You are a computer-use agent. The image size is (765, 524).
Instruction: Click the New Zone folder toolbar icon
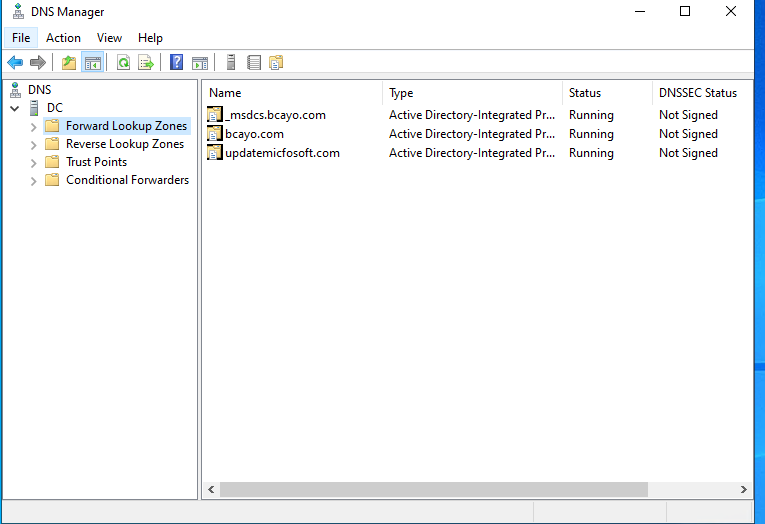click(276, 63)
